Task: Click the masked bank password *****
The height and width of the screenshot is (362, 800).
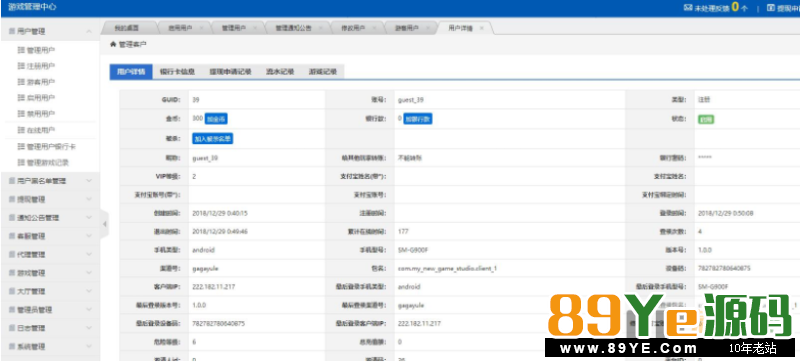Action: click(705, 158)
